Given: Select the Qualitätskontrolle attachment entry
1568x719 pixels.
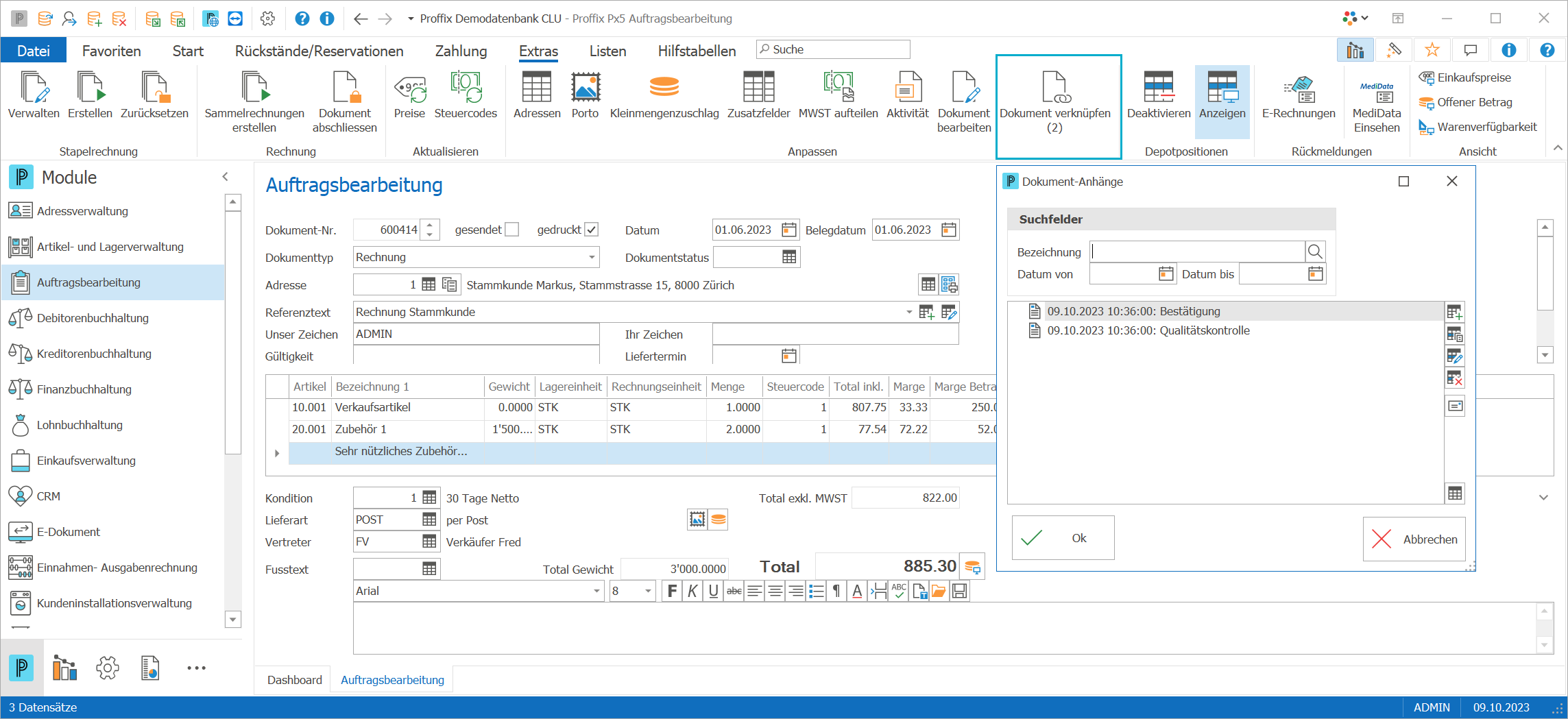Looking at the screenshot, I should (1148, 330).
